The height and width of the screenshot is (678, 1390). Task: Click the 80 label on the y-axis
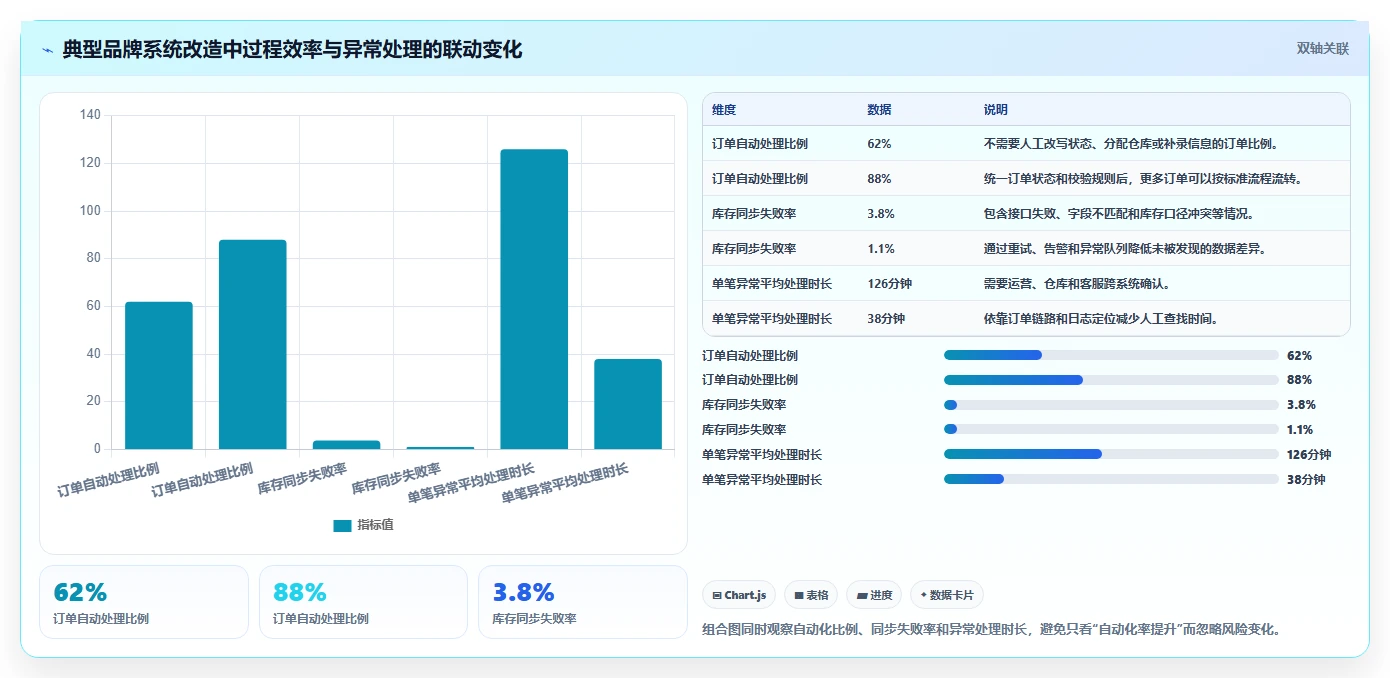coord(93,258)
